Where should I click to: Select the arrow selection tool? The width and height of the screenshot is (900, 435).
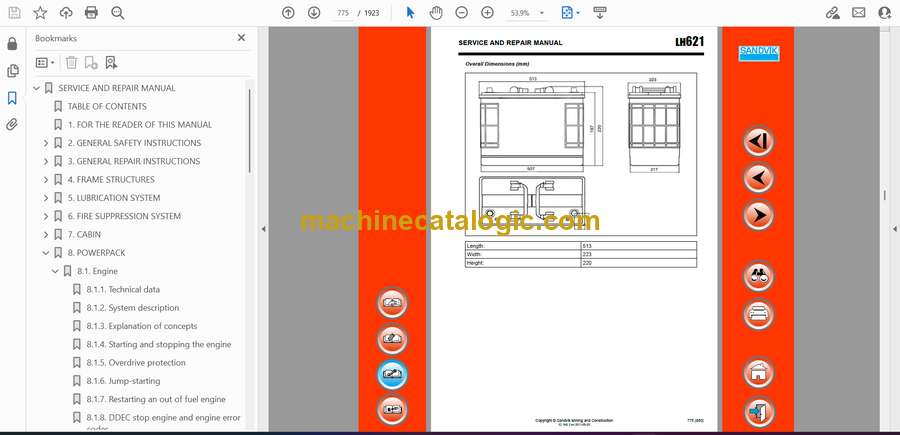tap(410, 13)
